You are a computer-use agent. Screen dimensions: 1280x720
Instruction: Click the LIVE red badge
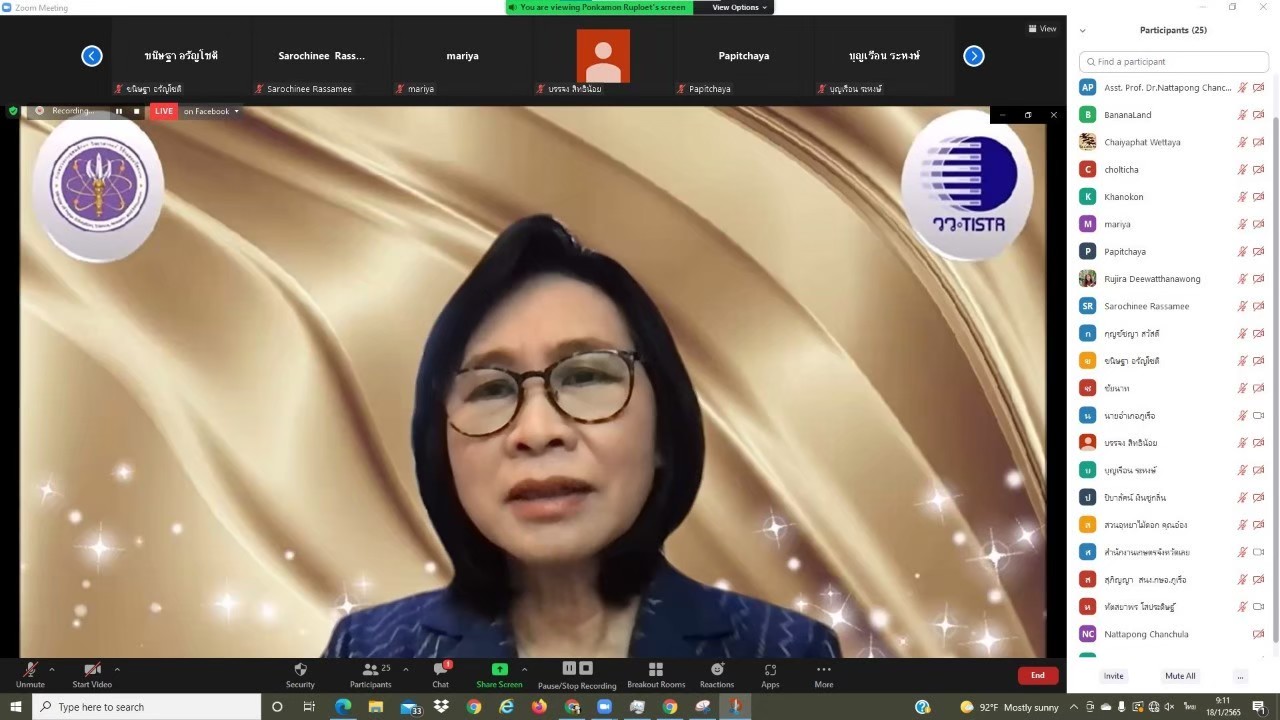point(164,111)
